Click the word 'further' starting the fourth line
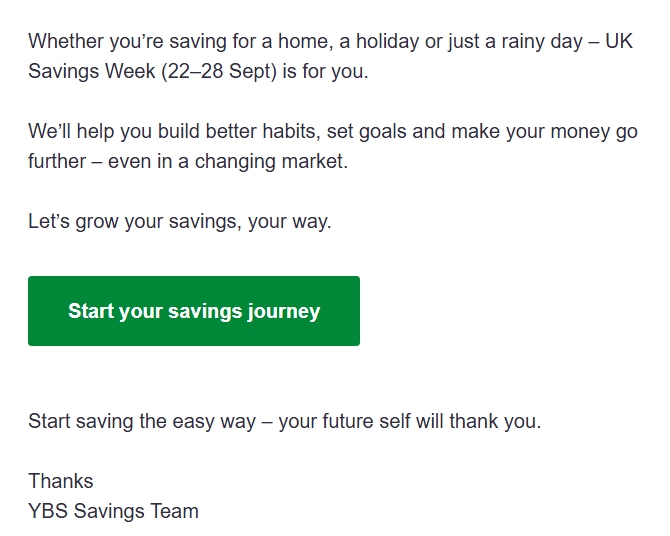Image resolution: width=670 pixels, height=536 pixels. pos(57,162)
